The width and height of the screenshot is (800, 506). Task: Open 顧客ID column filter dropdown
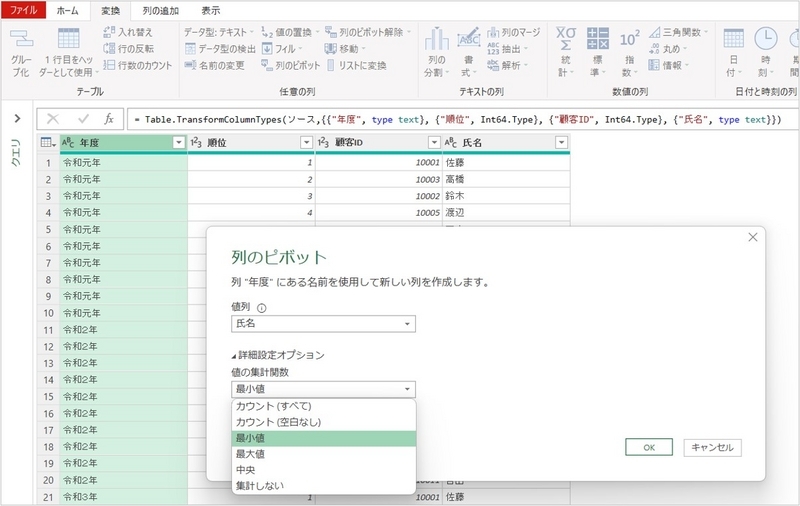point(434,143)
